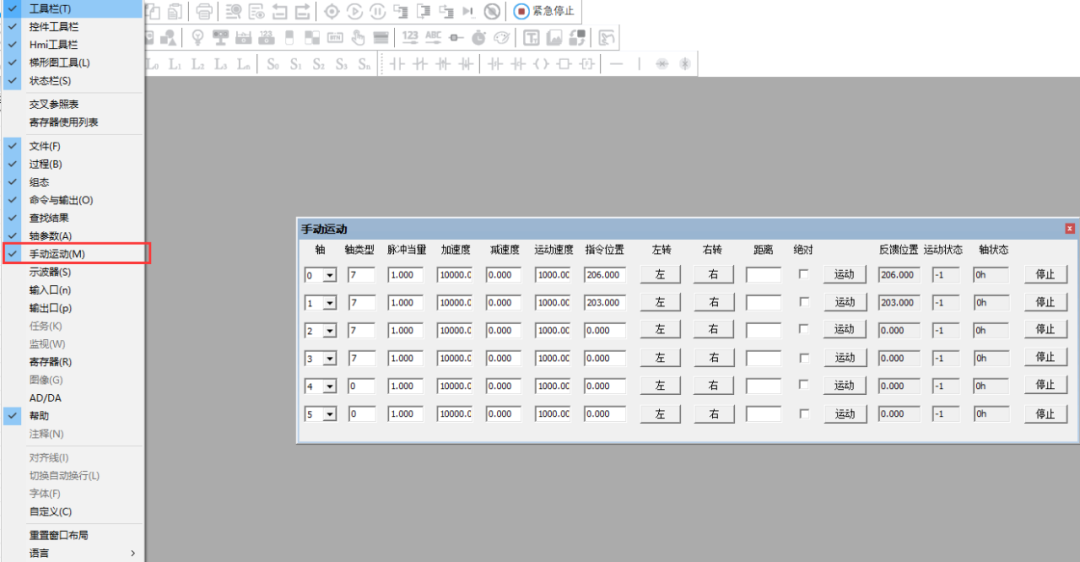Select the paint palette HMI icon
The width and height of the screenshot is (1080, 562).
[501, 37]
